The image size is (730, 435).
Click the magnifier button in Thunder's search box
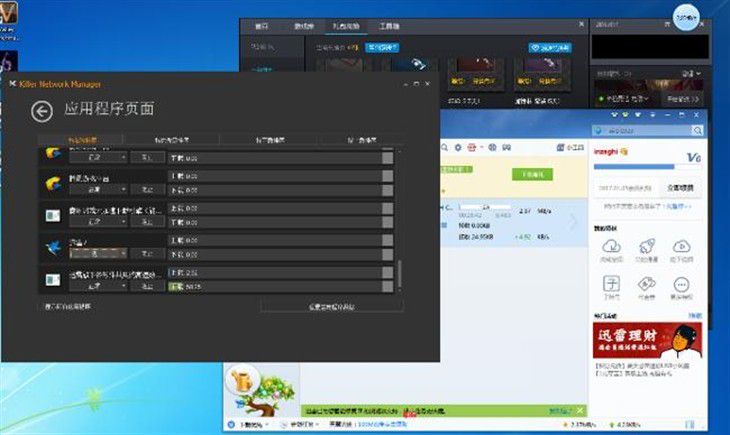click(697, 131)
